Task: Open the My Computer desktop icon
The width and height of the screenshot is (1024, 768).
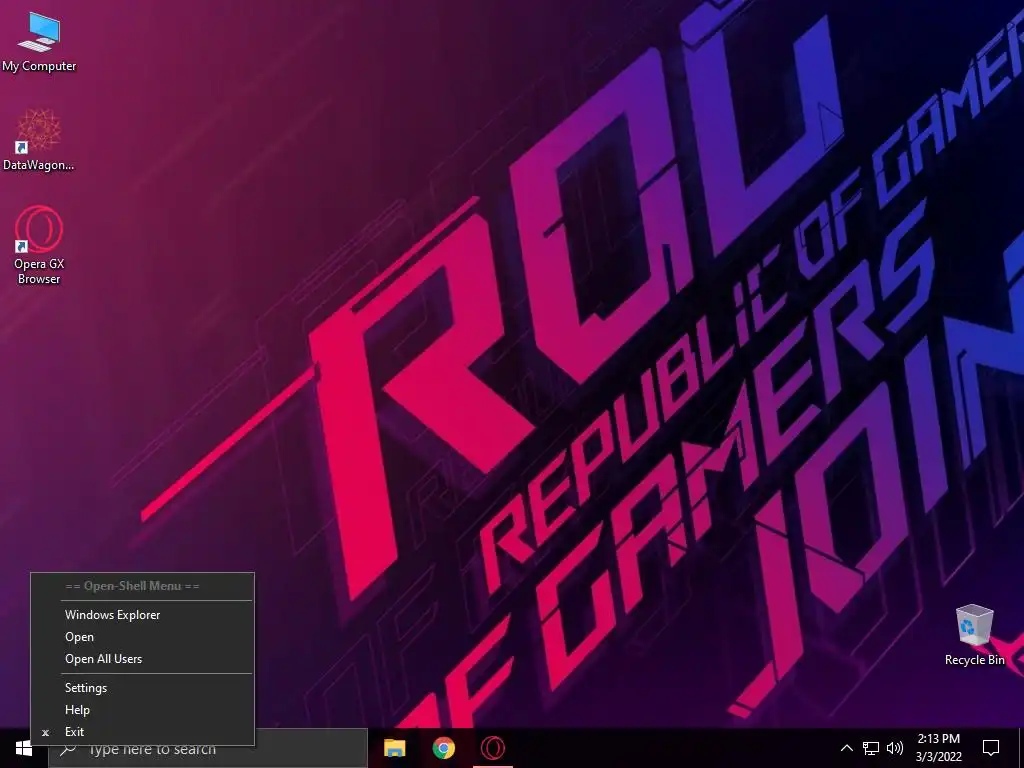Action: point(39,40)
